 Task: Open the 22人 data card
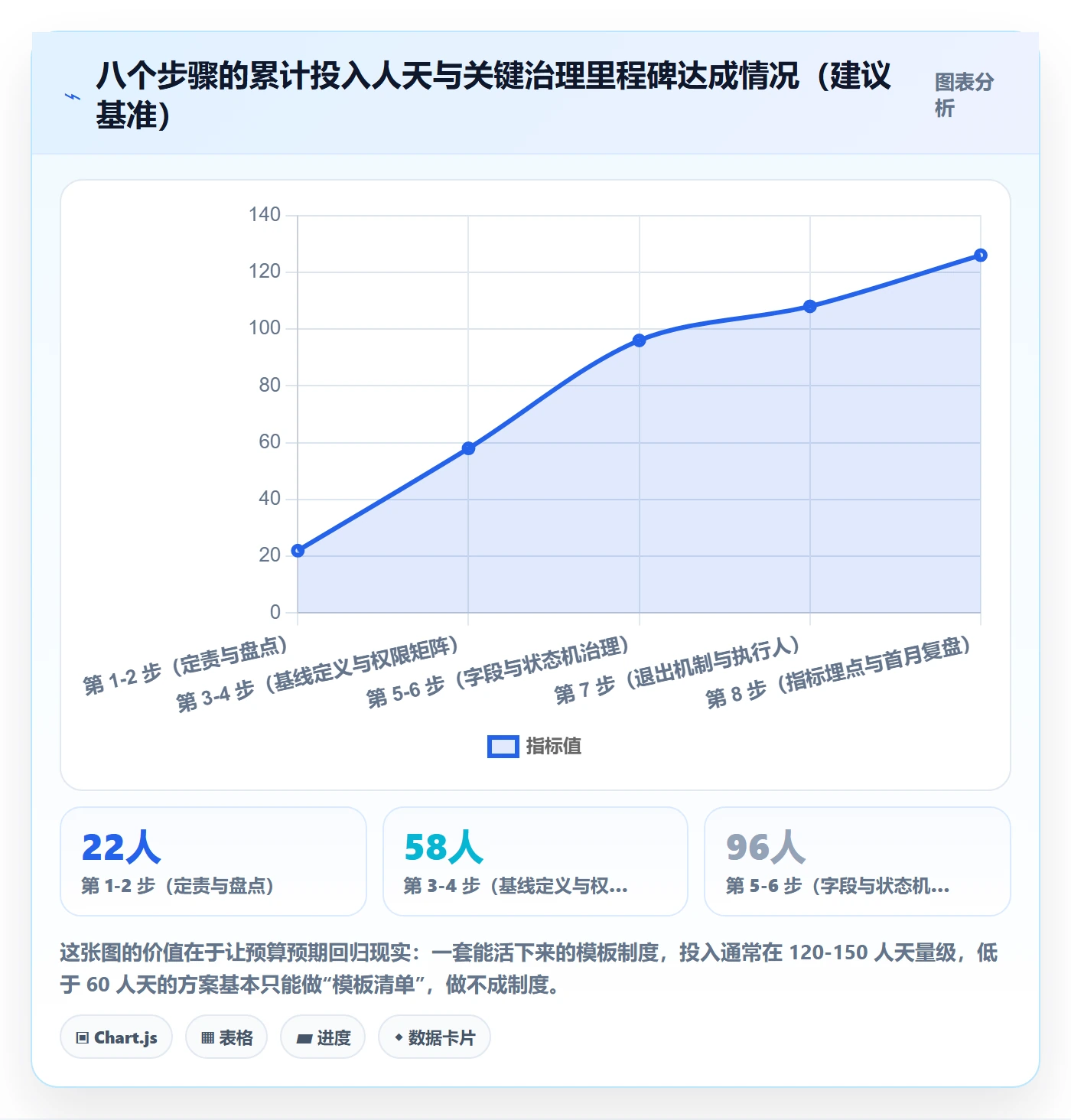[x=213, y=861]
